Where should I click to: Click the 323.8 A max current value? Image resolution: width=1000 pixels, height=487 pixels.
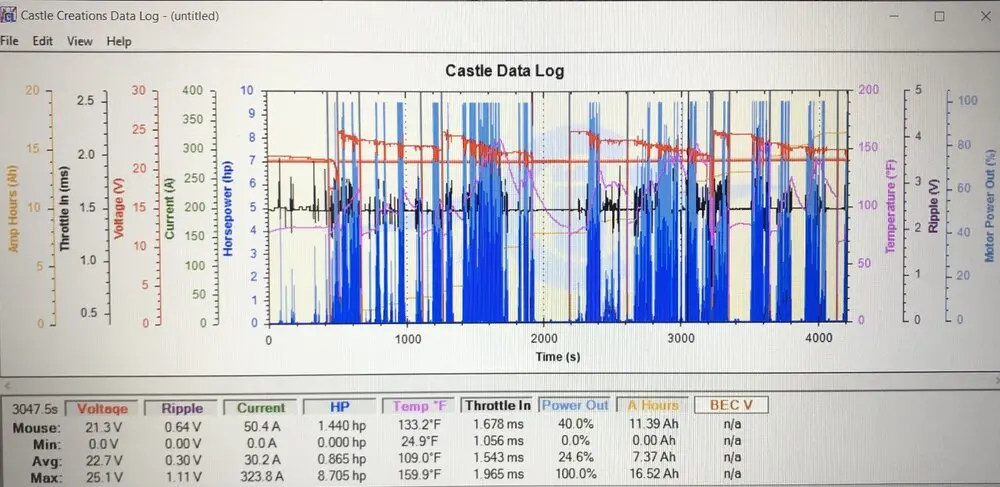[x=263, y=476]
